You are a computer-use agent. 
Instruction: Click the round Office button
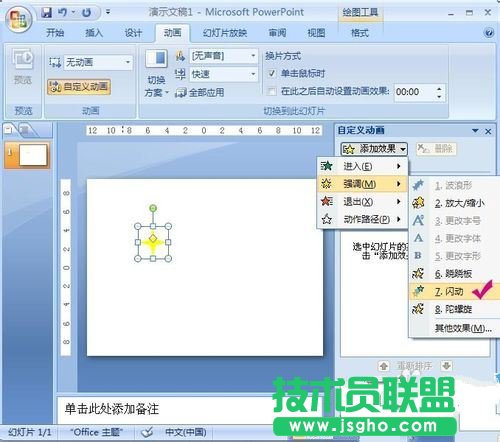click(x=19, y=19)
